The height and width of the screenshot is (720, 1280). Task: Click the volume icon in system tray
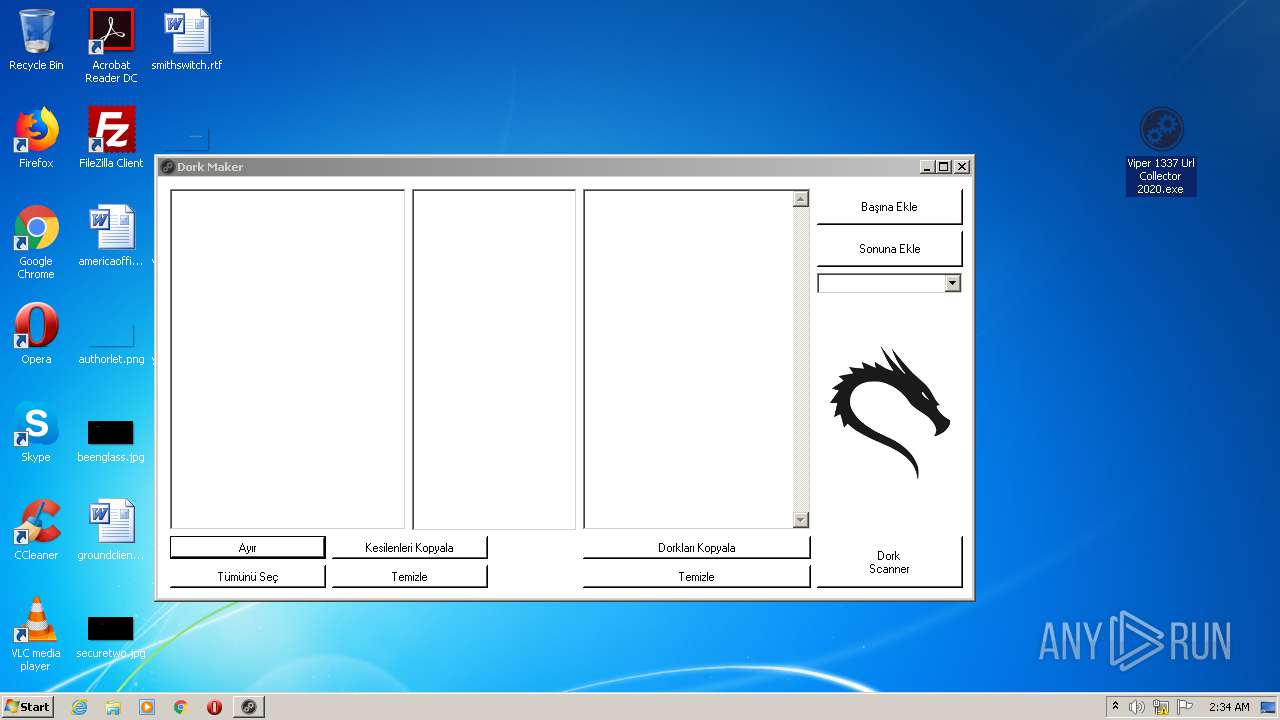1137,707
